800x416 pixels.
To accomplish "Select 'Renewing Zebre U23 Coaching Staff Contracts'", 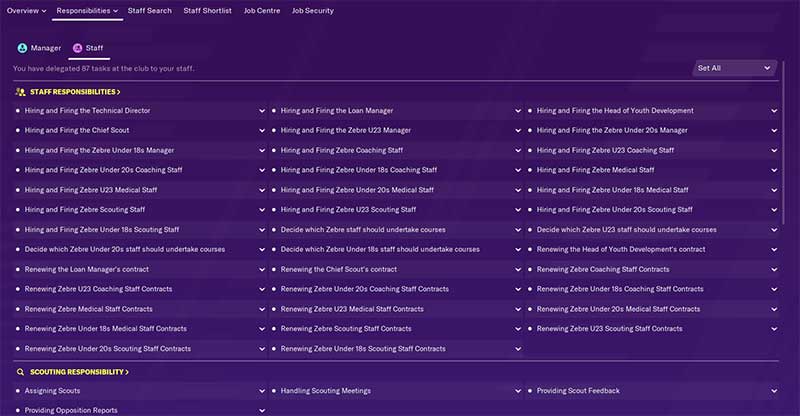I will 98,289.
